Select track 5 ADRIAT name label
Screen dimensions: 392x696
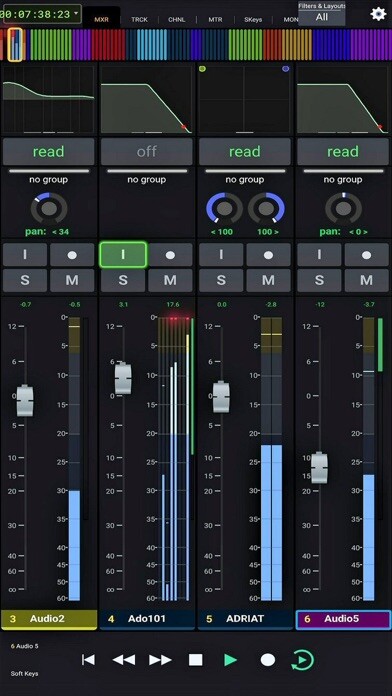click(245, 619)
